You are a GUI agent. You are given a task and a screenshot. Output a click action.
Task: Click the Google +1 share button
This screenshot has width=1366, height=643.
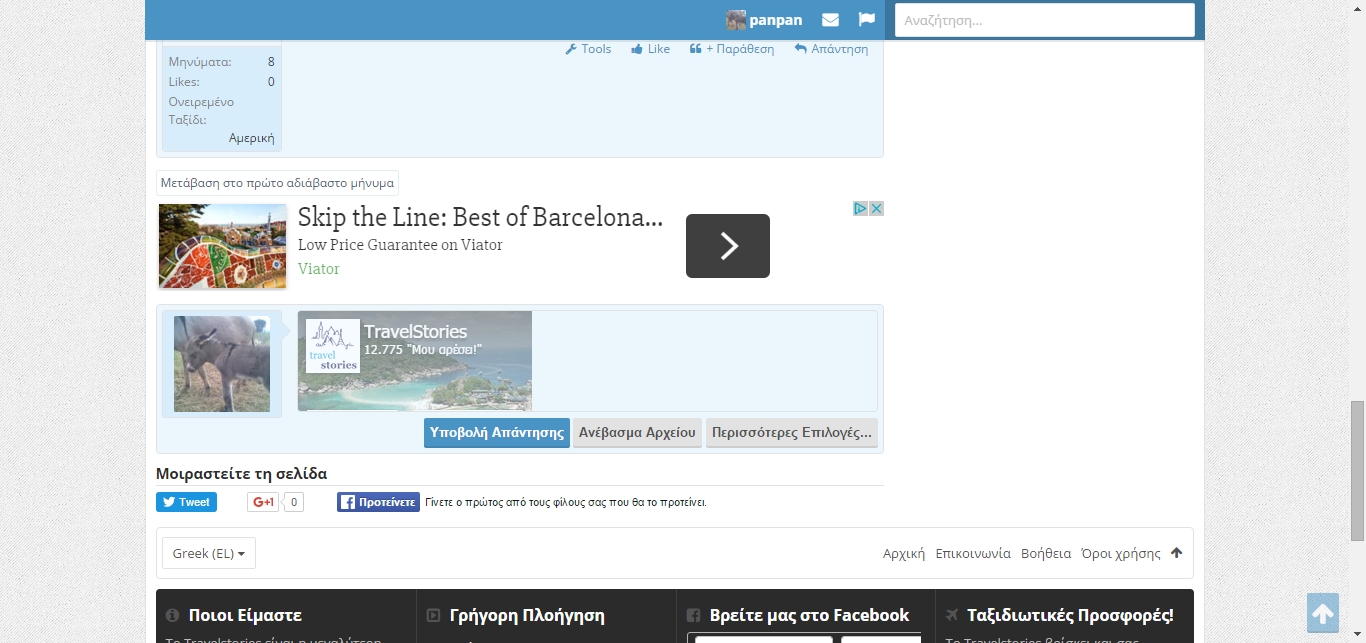click(263, 502)
